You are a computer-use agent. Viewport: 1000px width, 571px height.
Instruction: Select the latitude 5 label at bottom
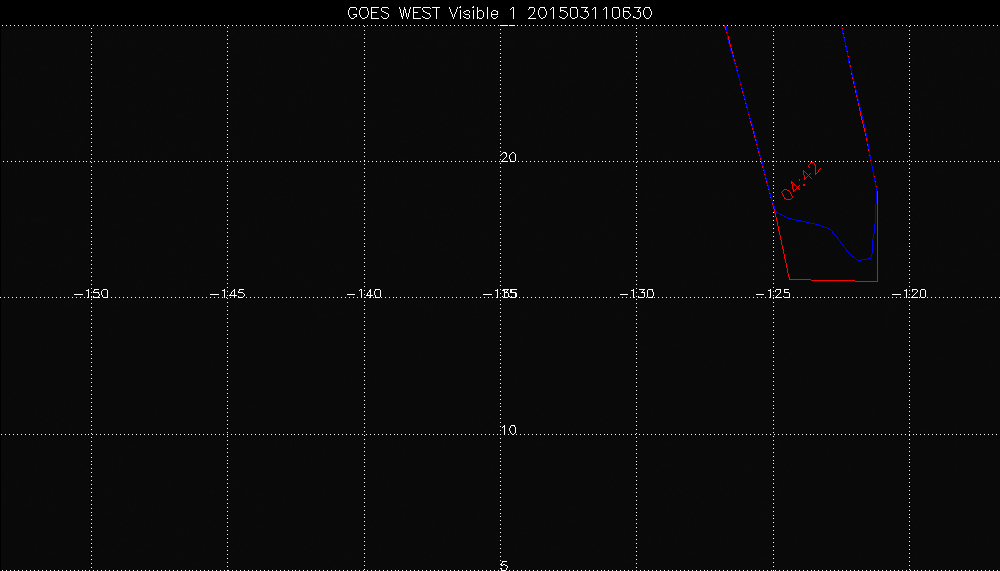point(504,565)
